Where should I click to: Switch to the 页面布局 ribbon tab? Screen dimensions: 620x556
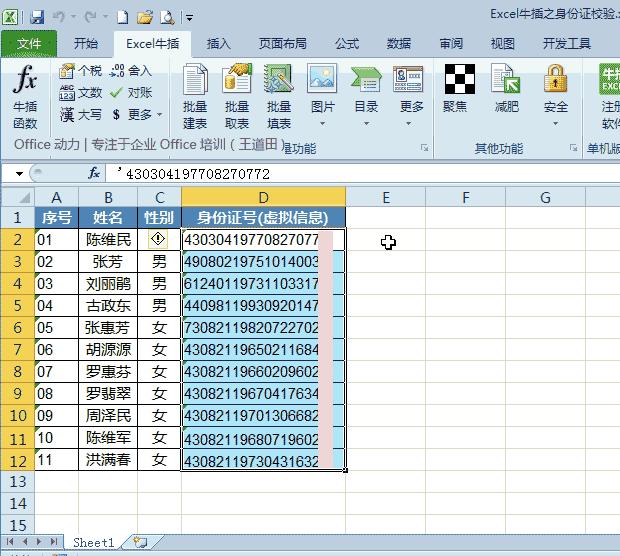[283, 44]
